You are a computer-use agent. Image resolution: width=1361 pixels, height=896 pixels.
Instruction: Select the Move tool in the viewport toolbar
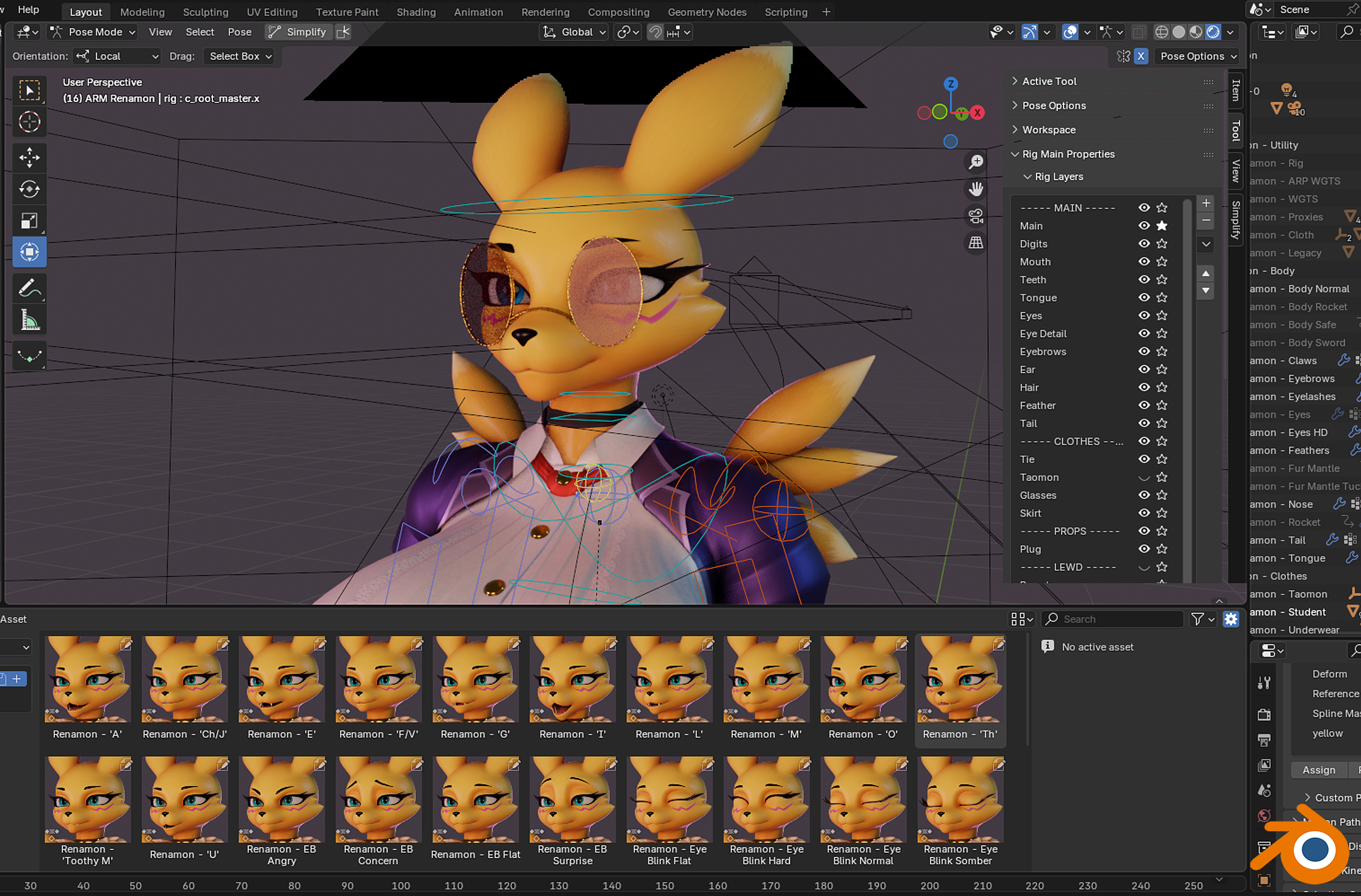pyautogui.click(x=30, y=158)
